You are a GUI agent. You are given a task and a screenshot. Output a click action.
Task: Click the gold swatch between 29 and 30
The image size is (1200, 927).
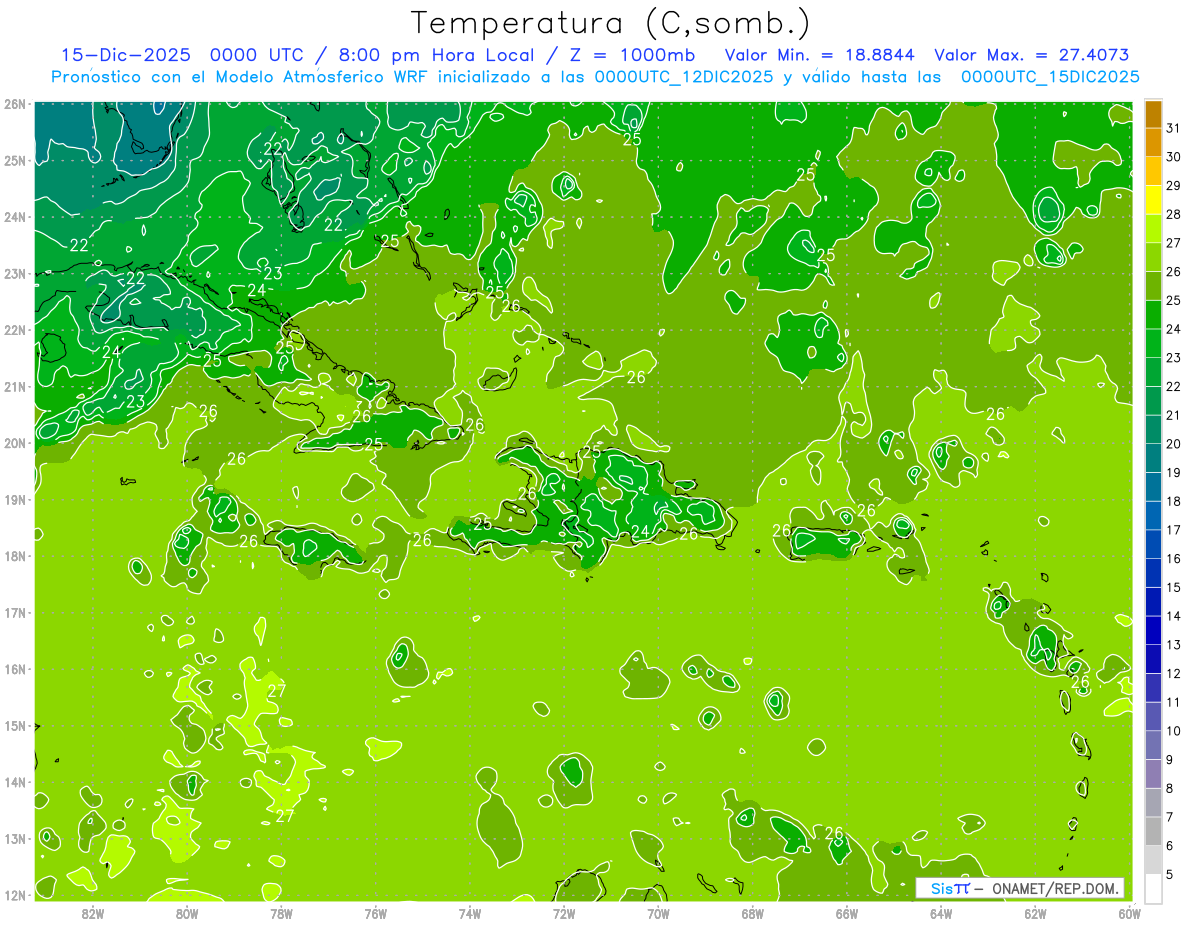point(1153,171)
